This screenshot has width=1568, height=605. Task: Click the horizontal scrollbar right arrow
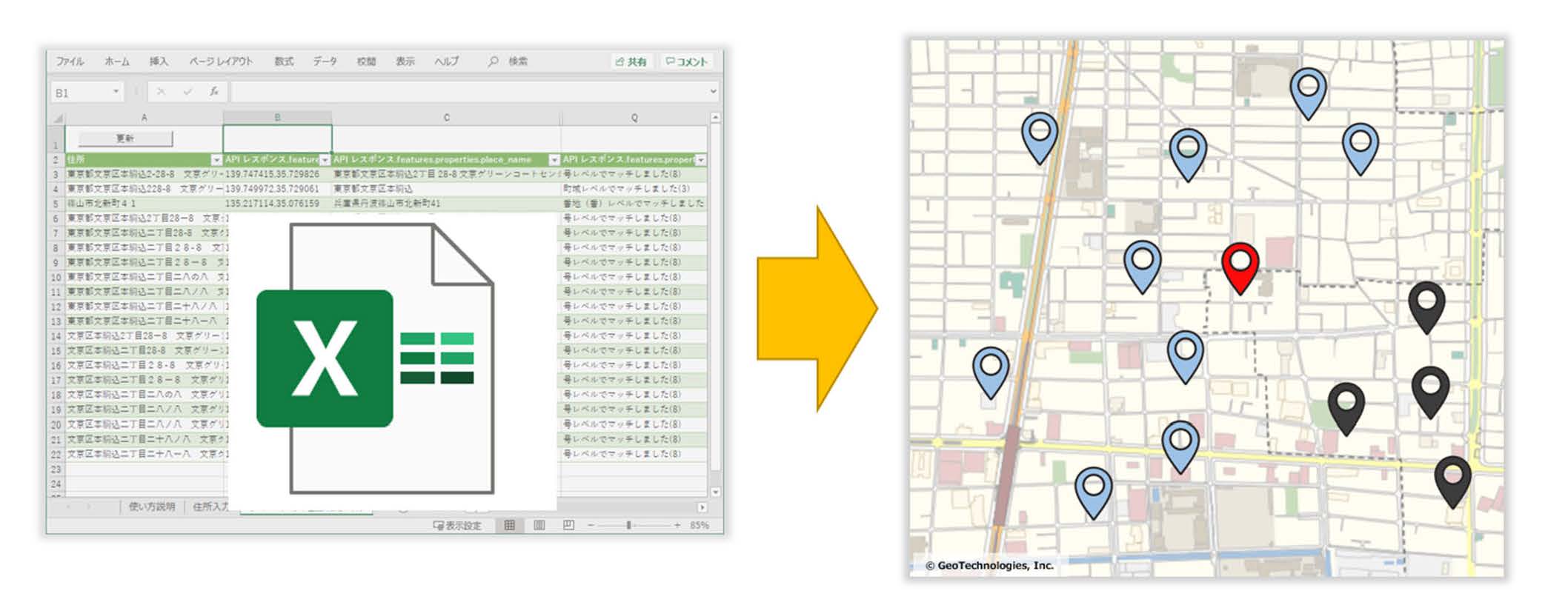[x=702, y=507]
